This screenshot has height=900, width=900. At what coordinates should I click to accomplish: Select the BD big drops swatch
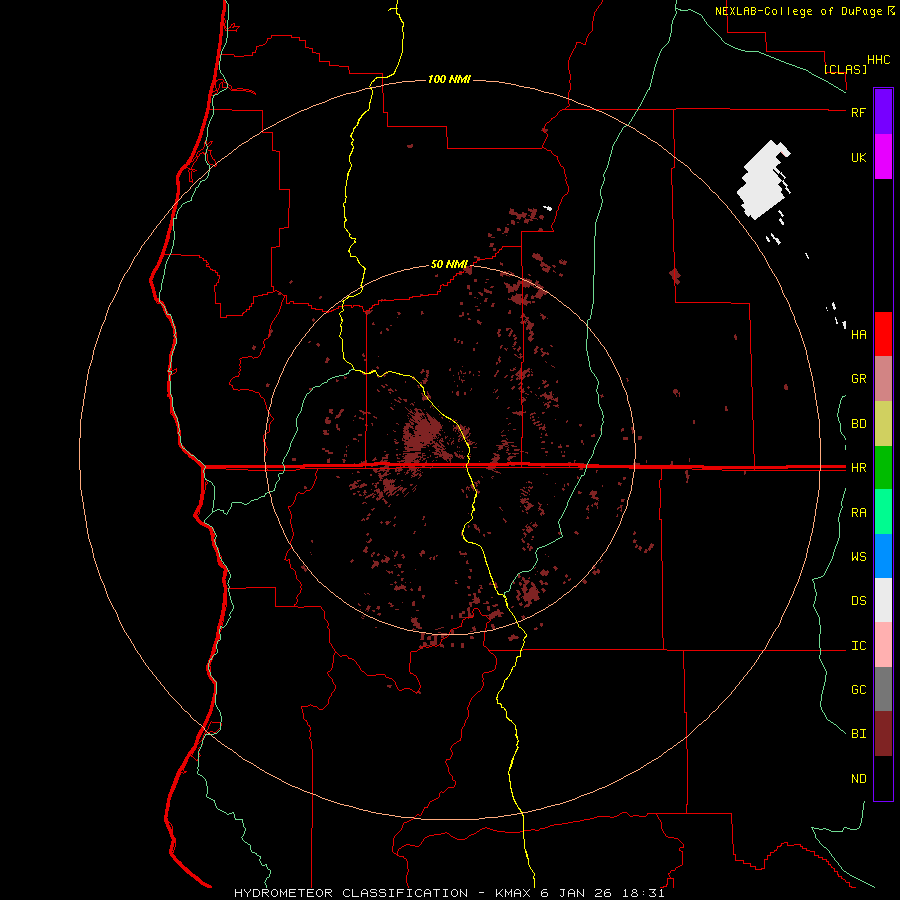[883, 424]
